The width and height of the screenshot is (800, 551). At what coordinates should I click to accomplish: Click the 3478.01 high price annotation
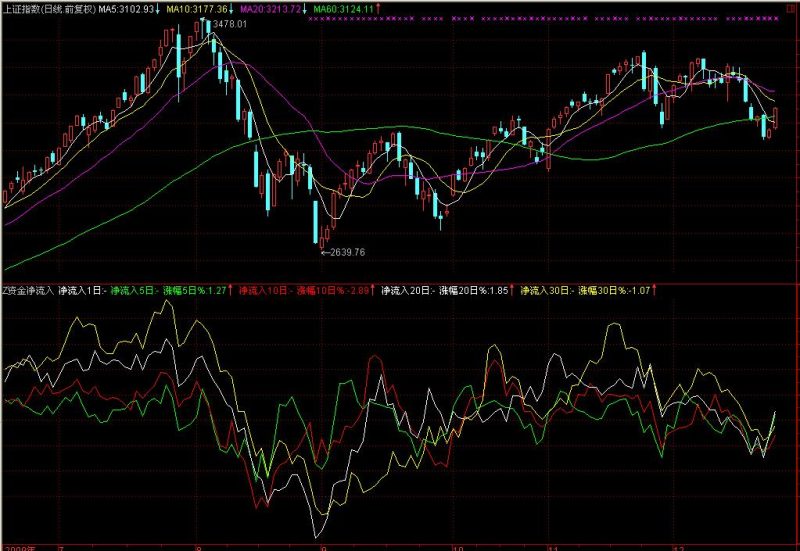coord(230,24)
